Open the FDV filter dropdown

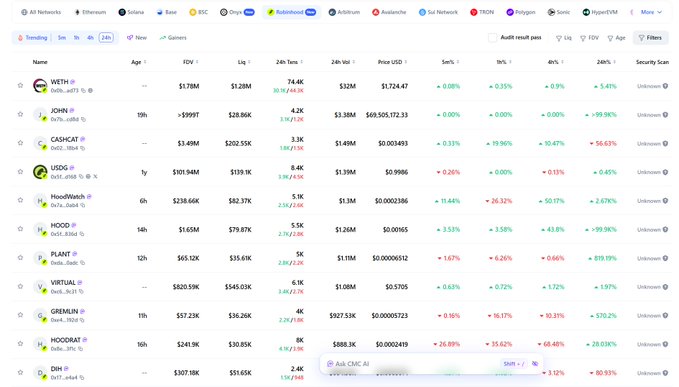[x=590, y=38]
